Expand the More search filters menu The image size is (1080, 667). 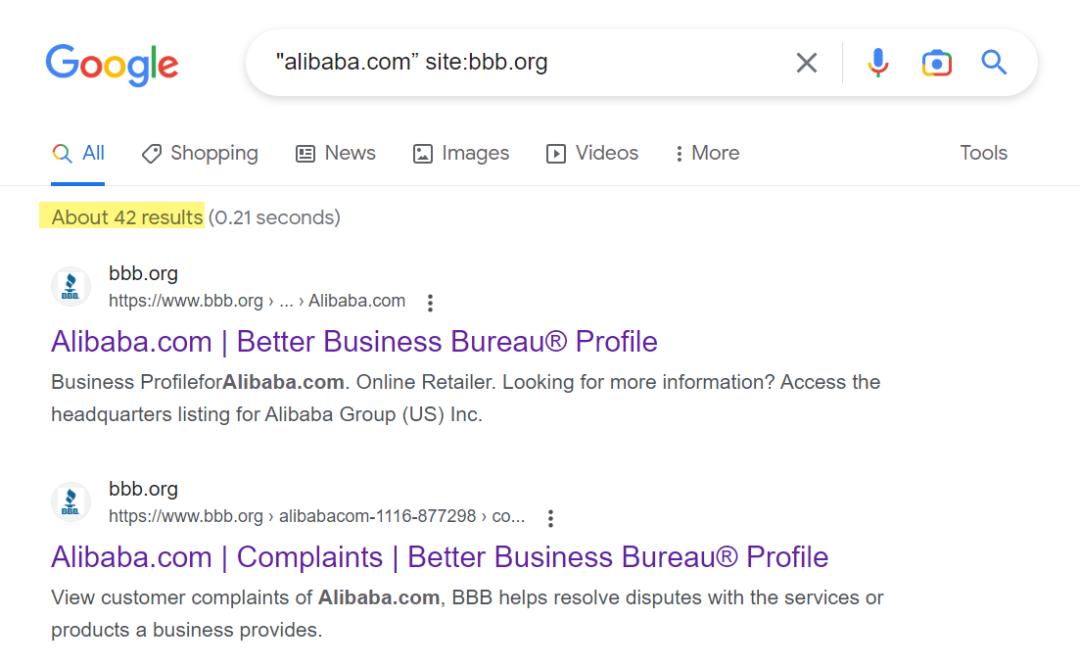[x=707, y=153]
